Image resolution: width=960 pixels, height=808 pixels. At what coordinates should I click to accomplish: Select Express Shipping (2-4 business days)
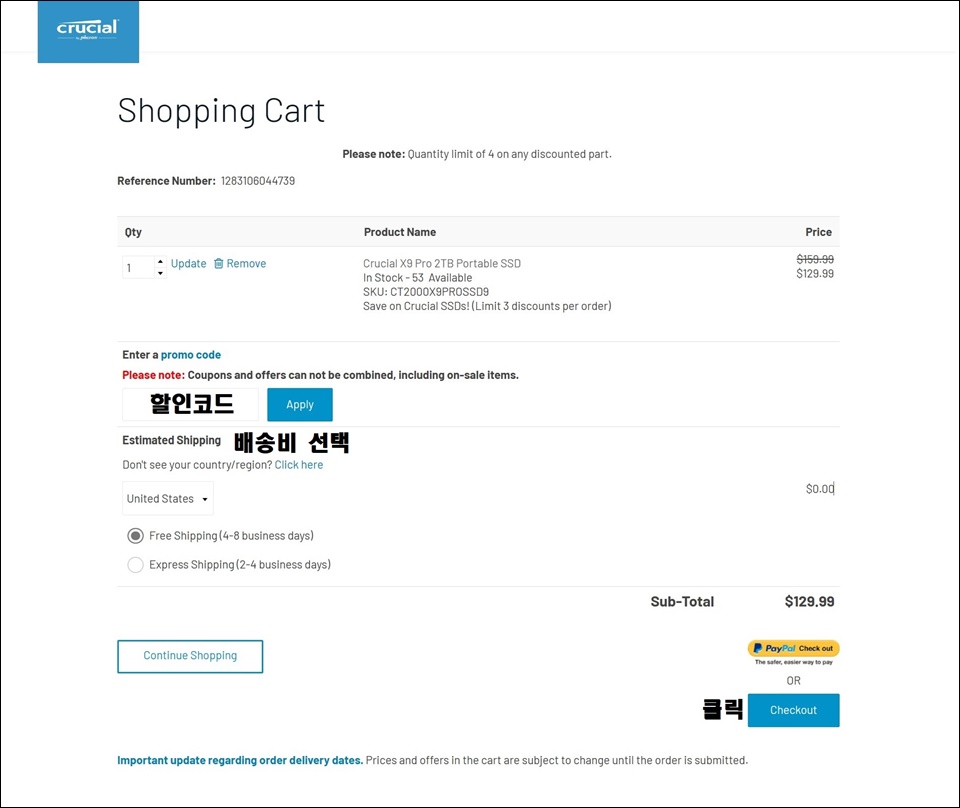pos(135,564)
